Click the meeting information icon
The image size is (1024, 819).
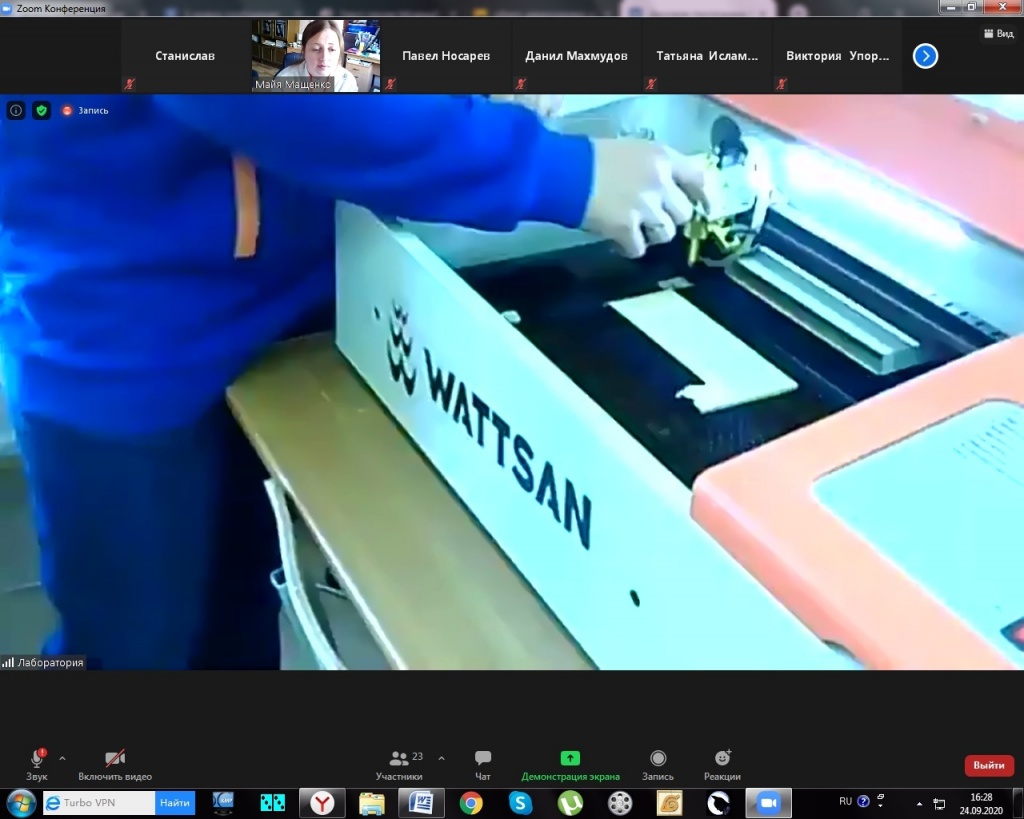(16, 110)
